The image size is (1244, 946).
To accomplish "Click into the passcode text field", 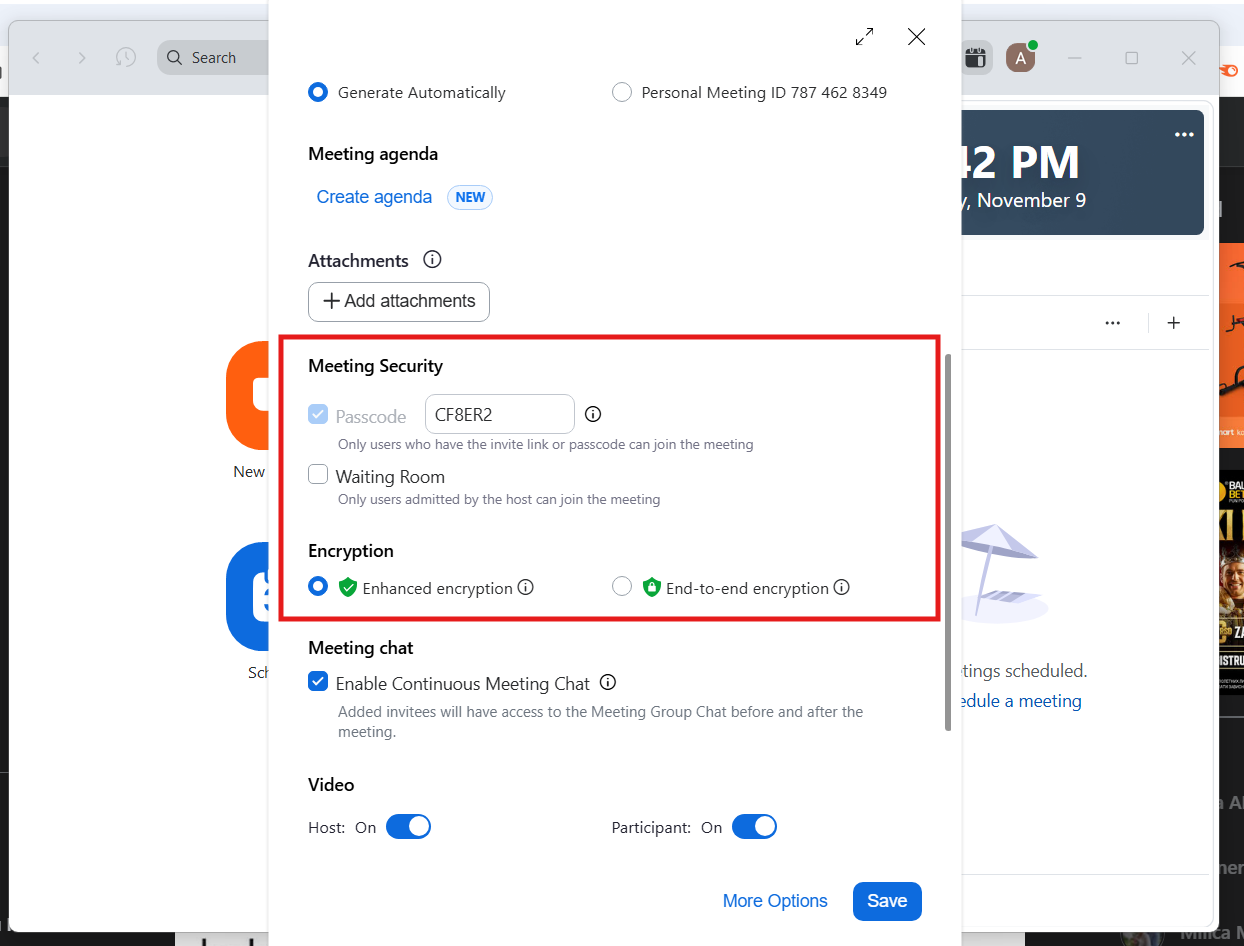I will [x=499, y=415].
